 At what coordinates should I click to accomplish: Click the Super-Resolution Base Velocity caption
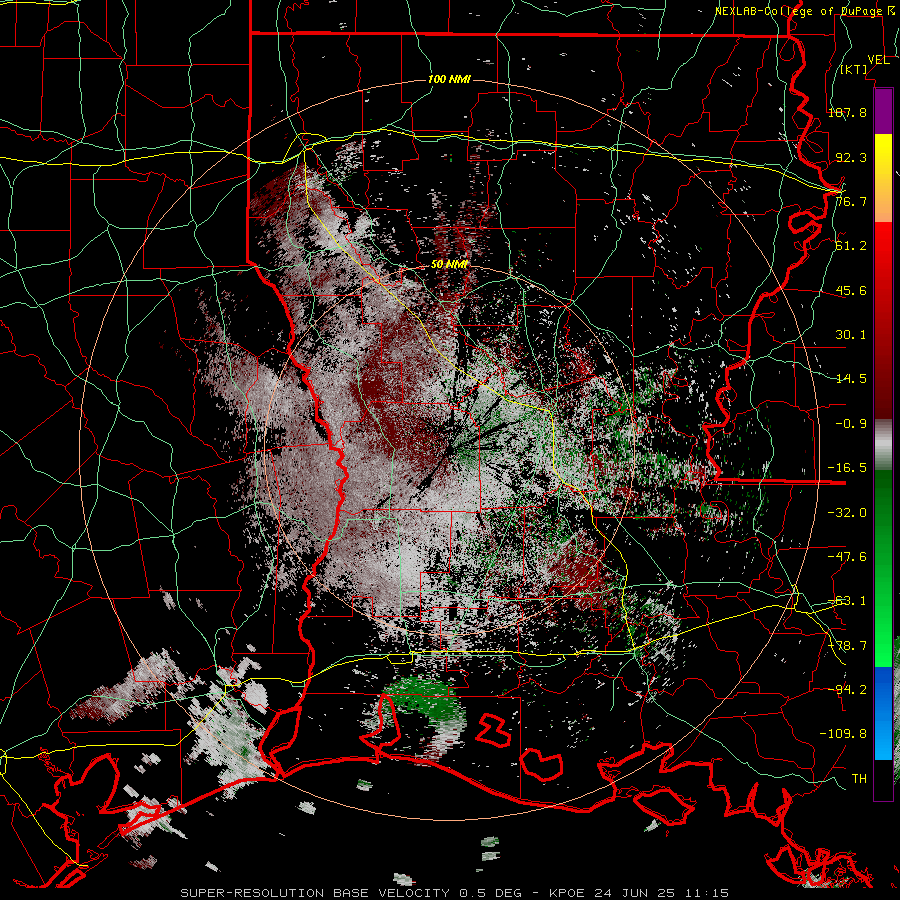coord(455,893)
